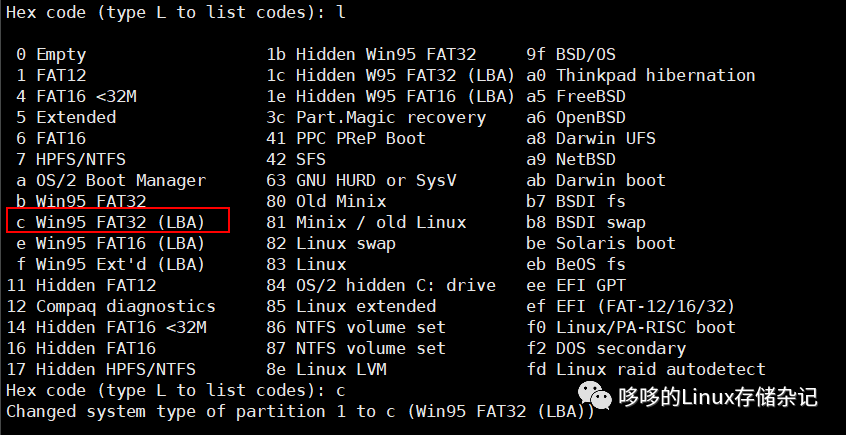Click the Linux storage notes watermark text
Viewport: 846px width, 435px height.
(x=718, y=397)
